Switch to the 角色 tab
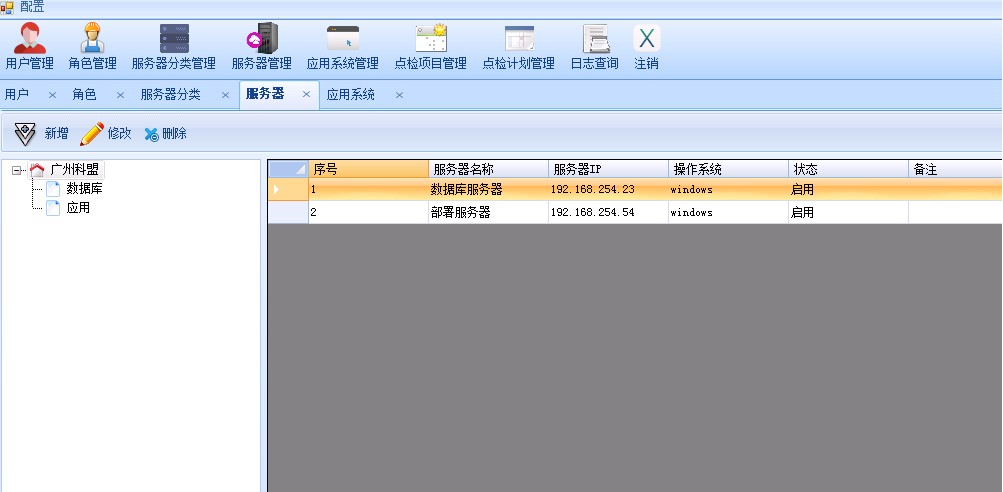The height and width of the screenshot is (492, 1003). point(84,95)
